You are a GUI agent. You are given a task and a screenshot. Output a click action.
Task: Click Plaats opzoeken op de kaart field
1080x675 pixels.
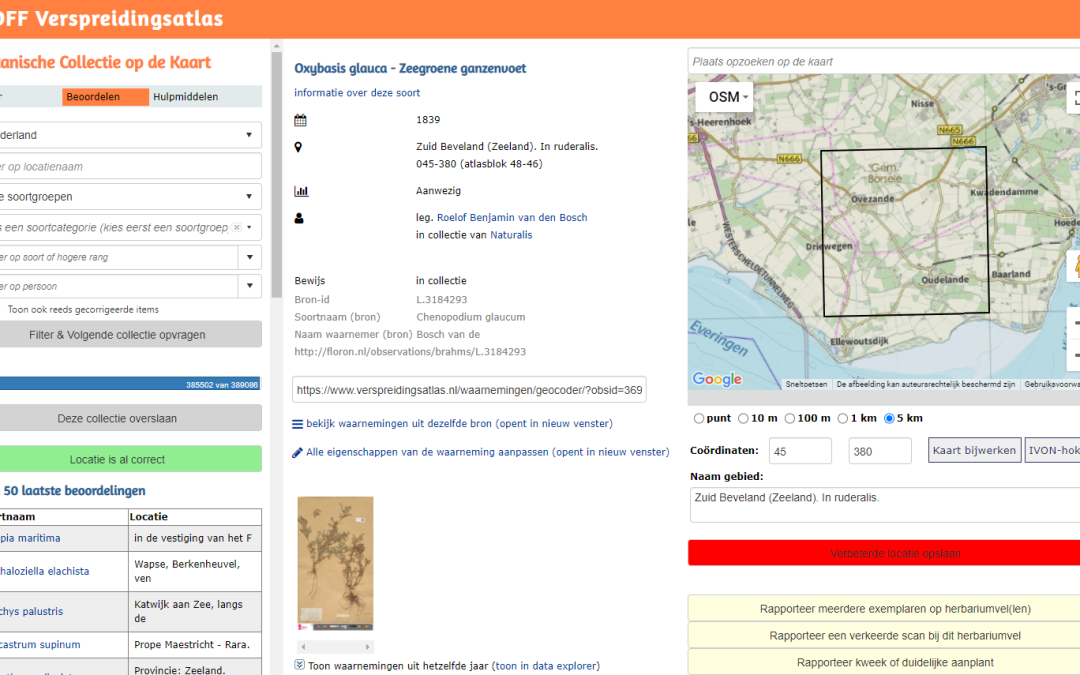tap(884, 61)
